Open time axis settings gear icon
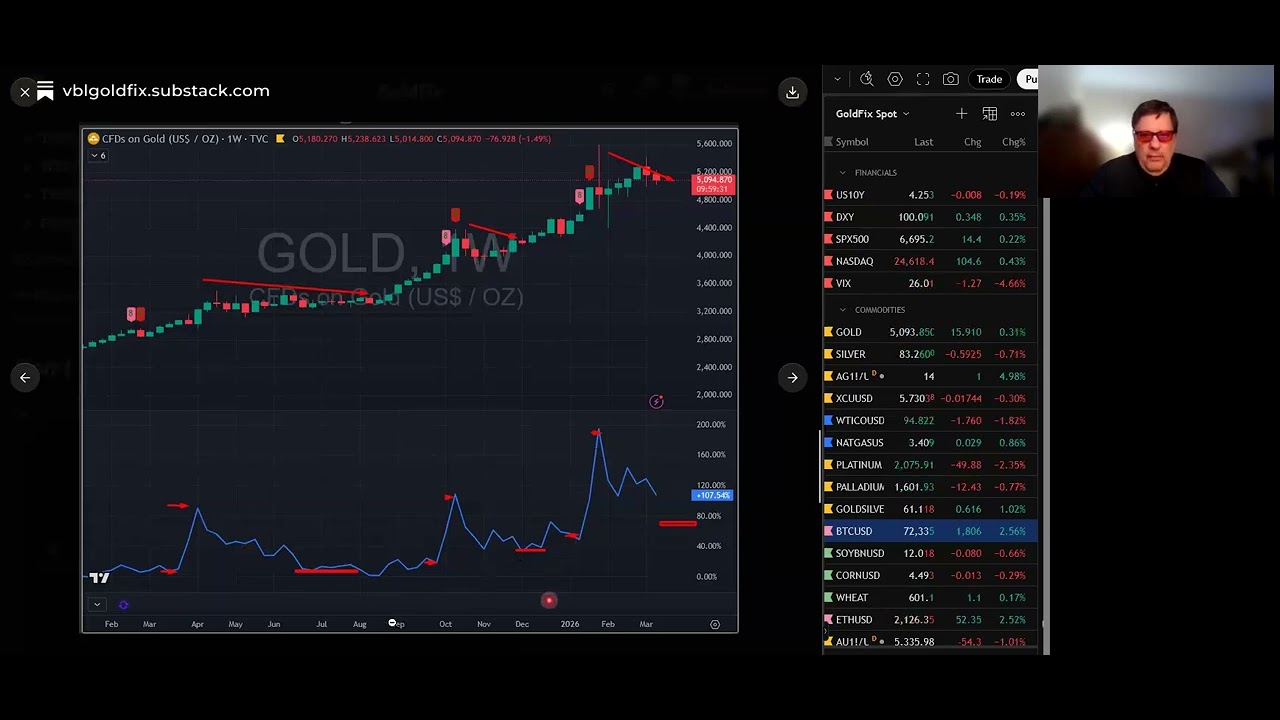Screen dimensions: 1280x720 tap(715, 624)
